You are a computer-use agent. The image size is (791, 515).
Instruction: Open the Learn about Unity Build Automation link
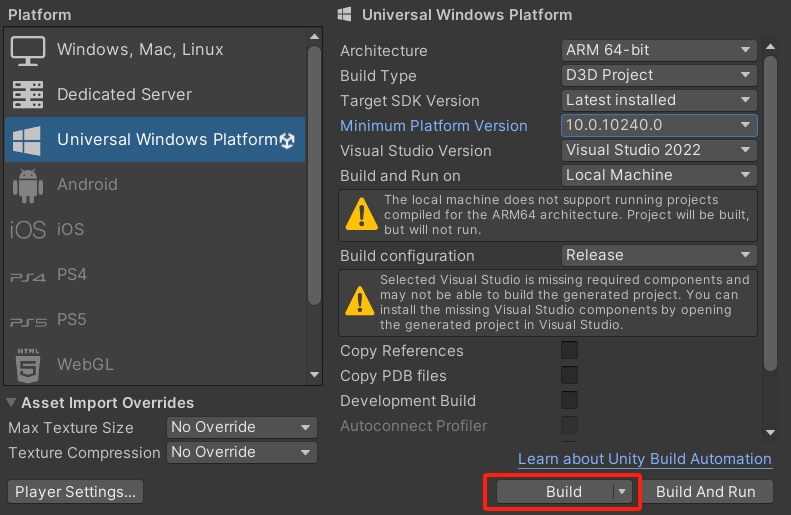[x=644, y=459]
